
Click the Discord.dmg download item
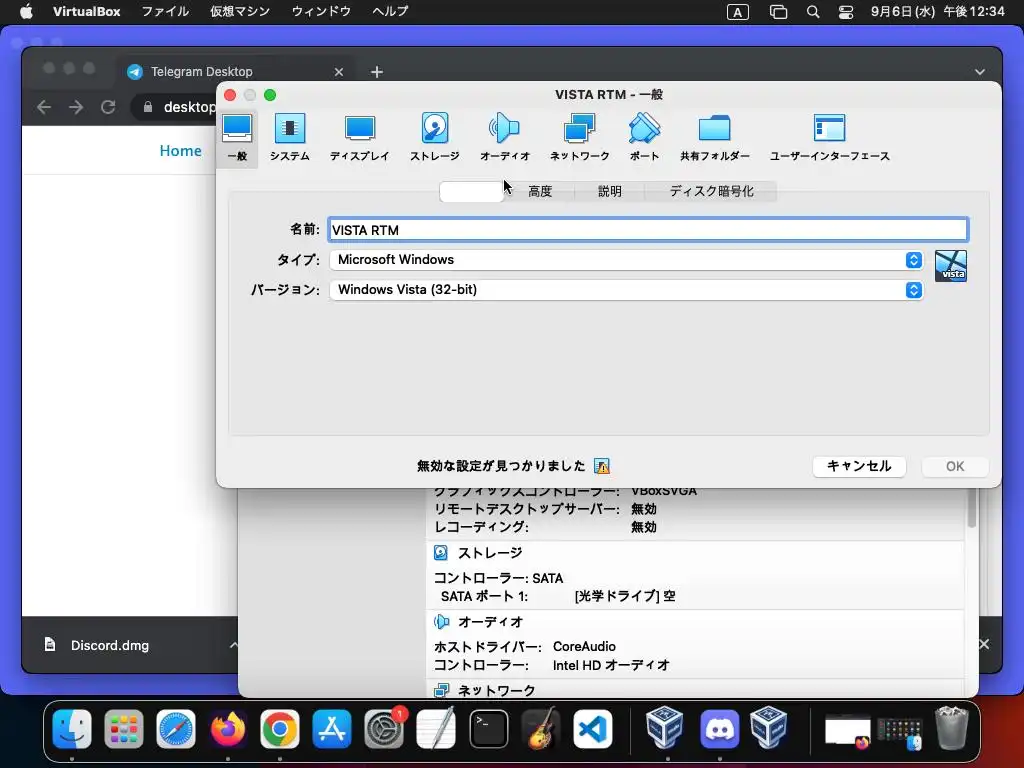(98, 645)
